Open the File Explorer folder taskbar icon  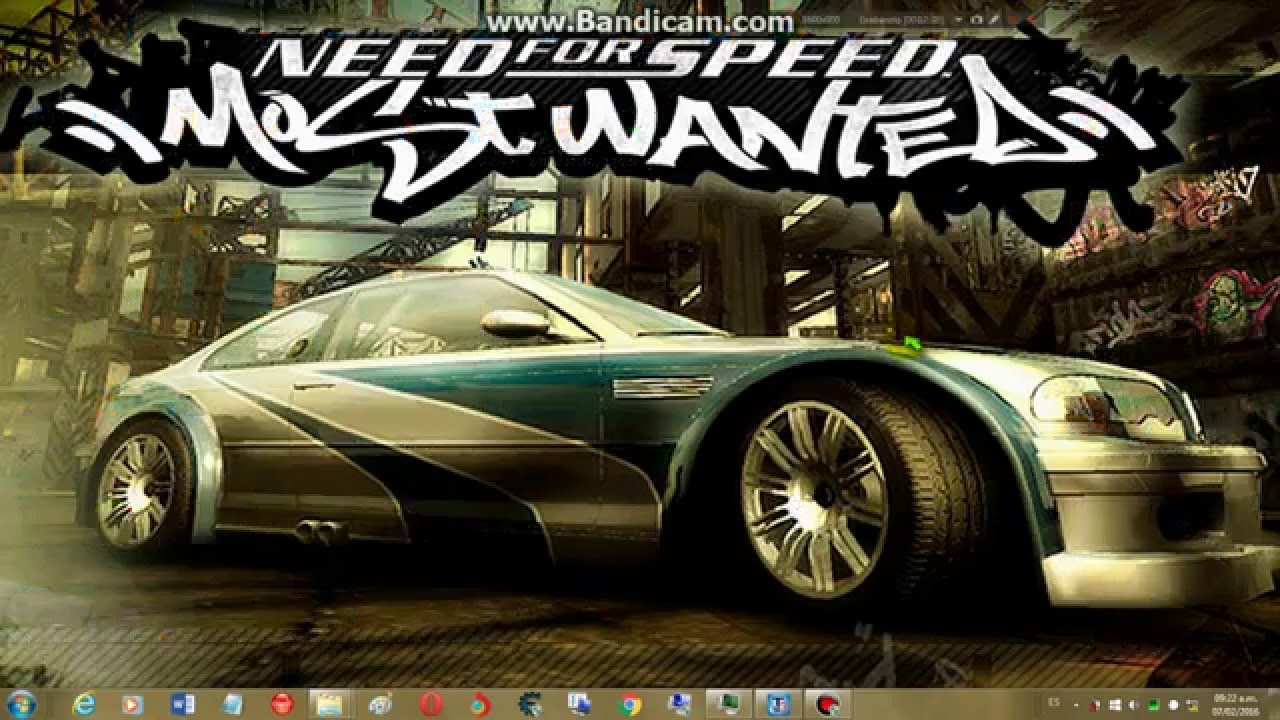click(329, 704)
